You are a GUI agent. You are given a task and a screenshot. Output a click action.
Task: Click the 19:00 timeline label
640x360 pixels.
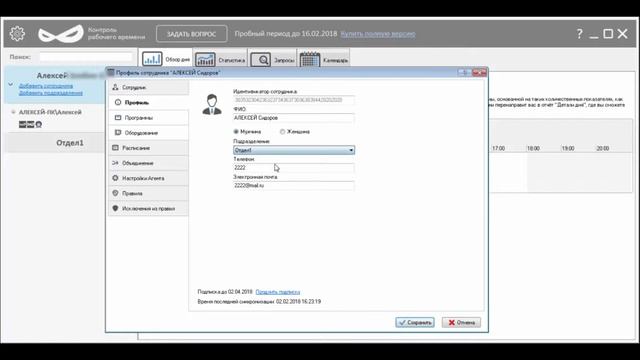tap(568, 148)
